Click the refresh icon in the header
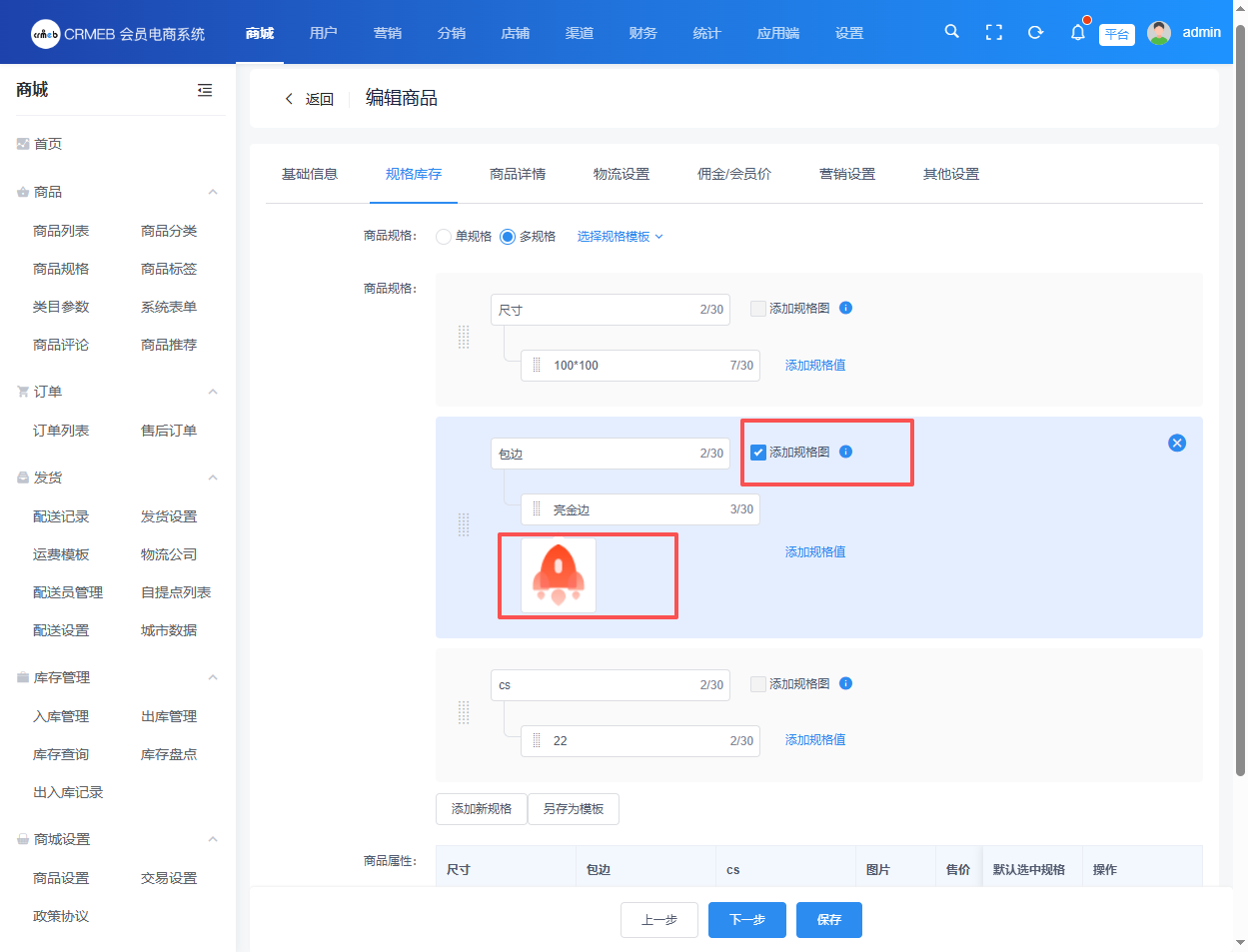Viewport: 1248px width, 952px height. (1035, 32)
